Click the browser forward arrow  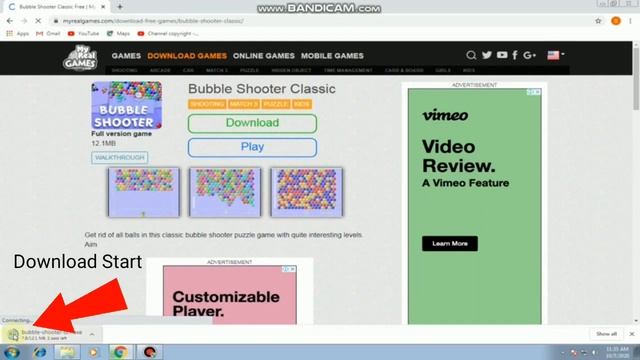[24, 21]
